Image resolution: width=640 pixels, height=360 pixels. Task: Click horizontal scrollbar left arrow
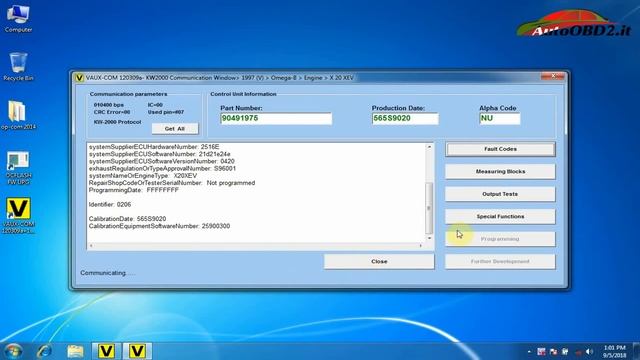91,246
